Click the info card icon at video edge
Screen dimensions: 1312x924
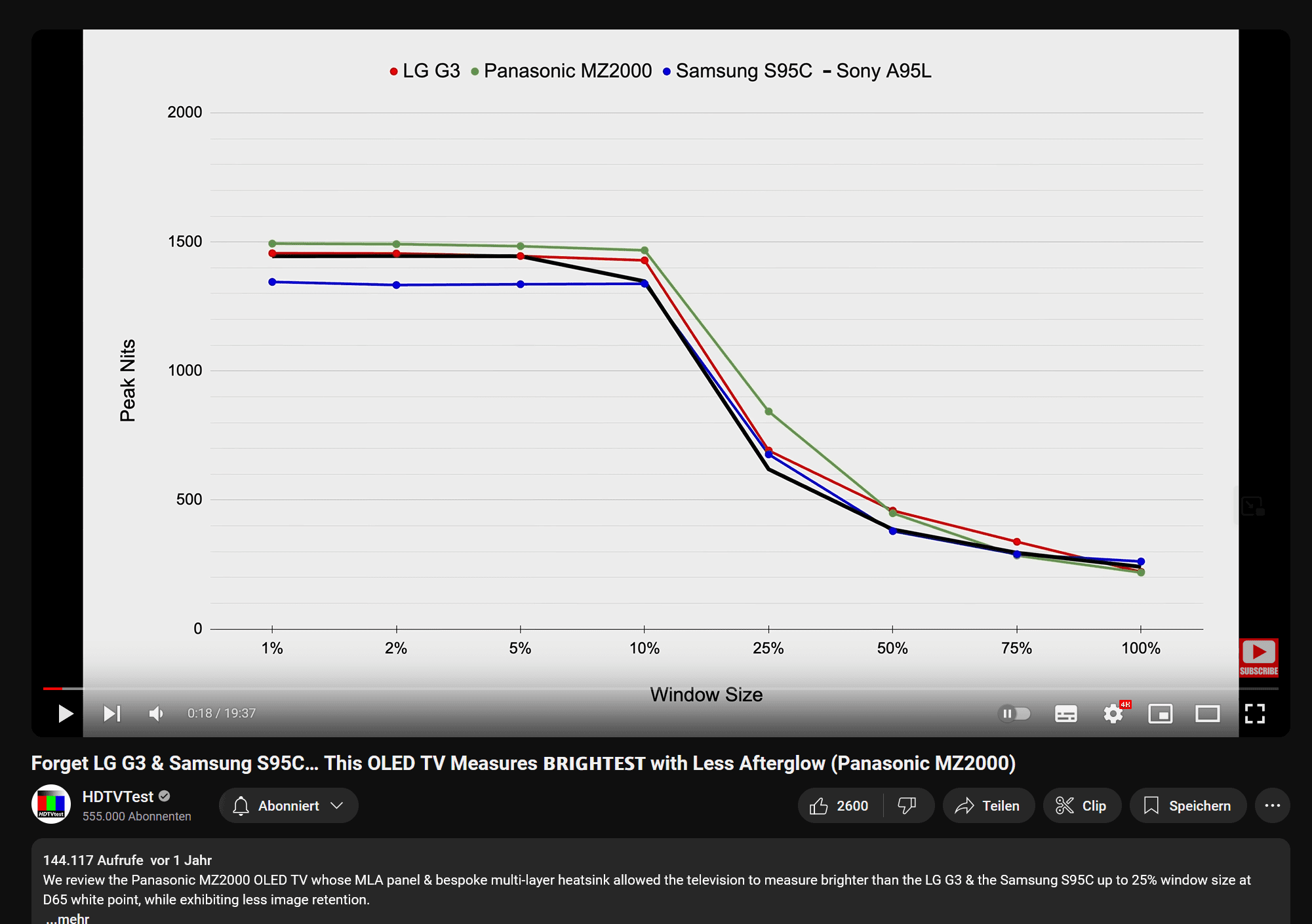1252,506
